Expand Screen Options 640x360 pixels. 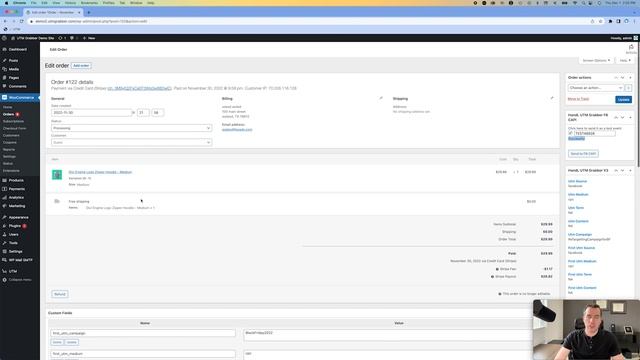(596, 60)
